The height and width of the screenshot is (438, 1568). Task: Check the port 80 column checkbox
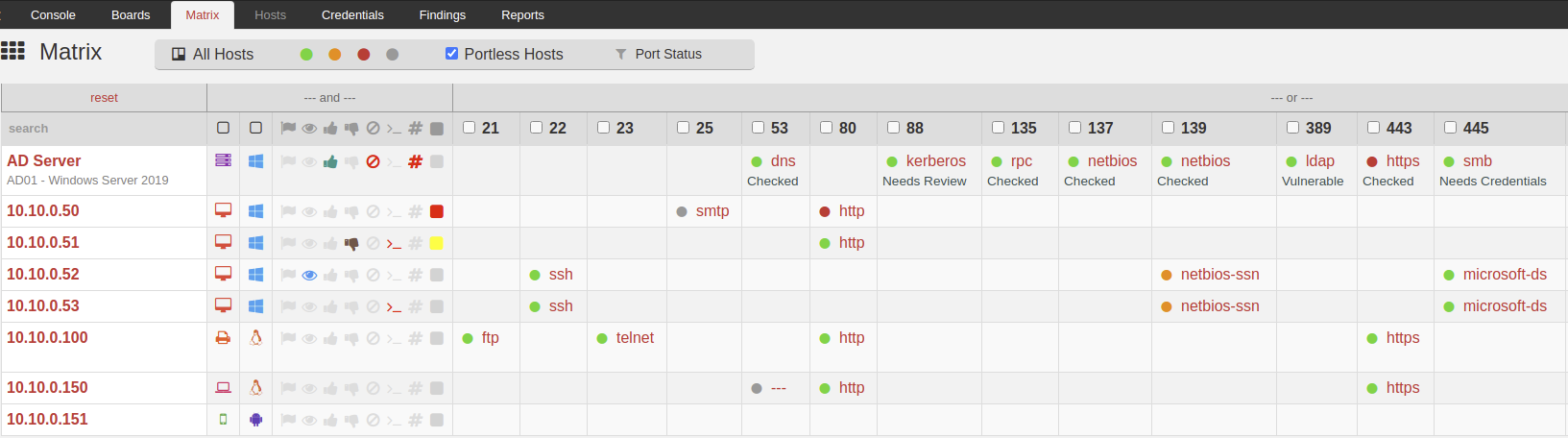(x=826, y=127)
